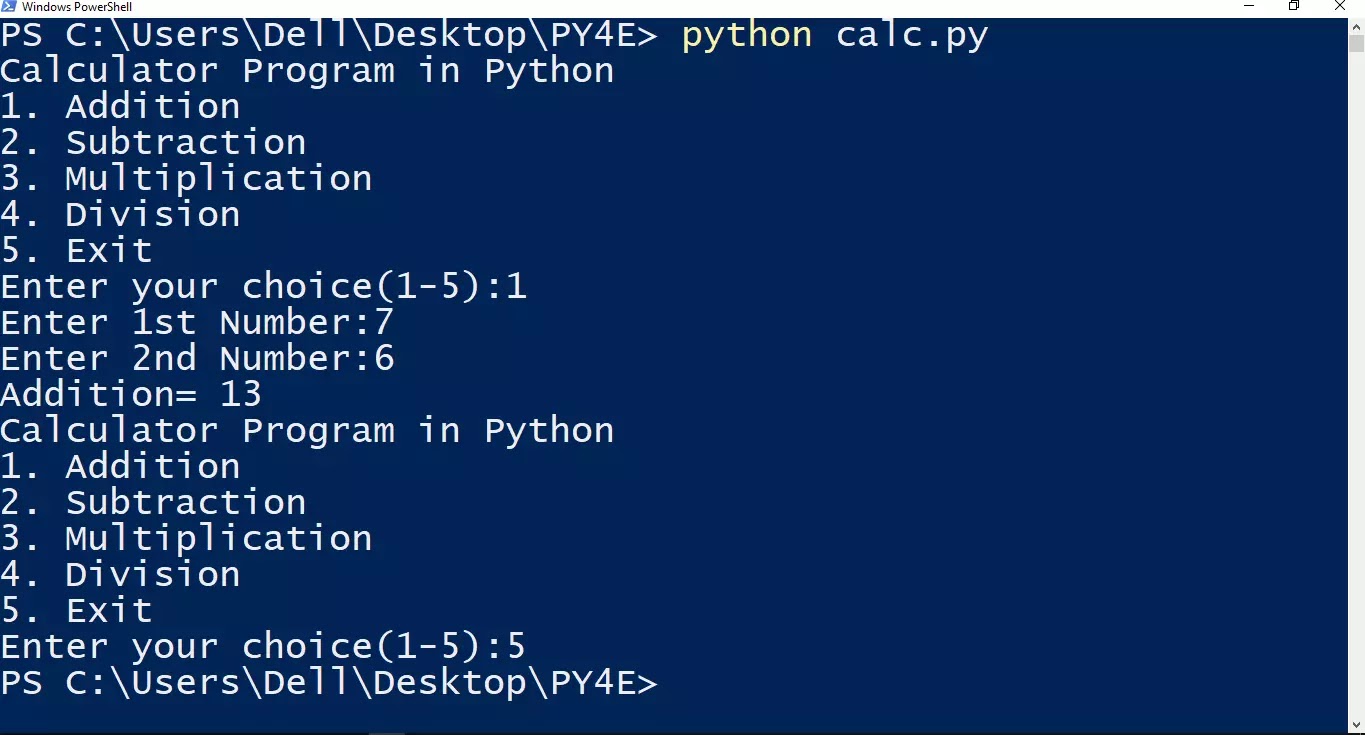Click the 'Enter 1st Number:7' line
This screenshot has width=1365, height=735.
[x=197, y=322]
